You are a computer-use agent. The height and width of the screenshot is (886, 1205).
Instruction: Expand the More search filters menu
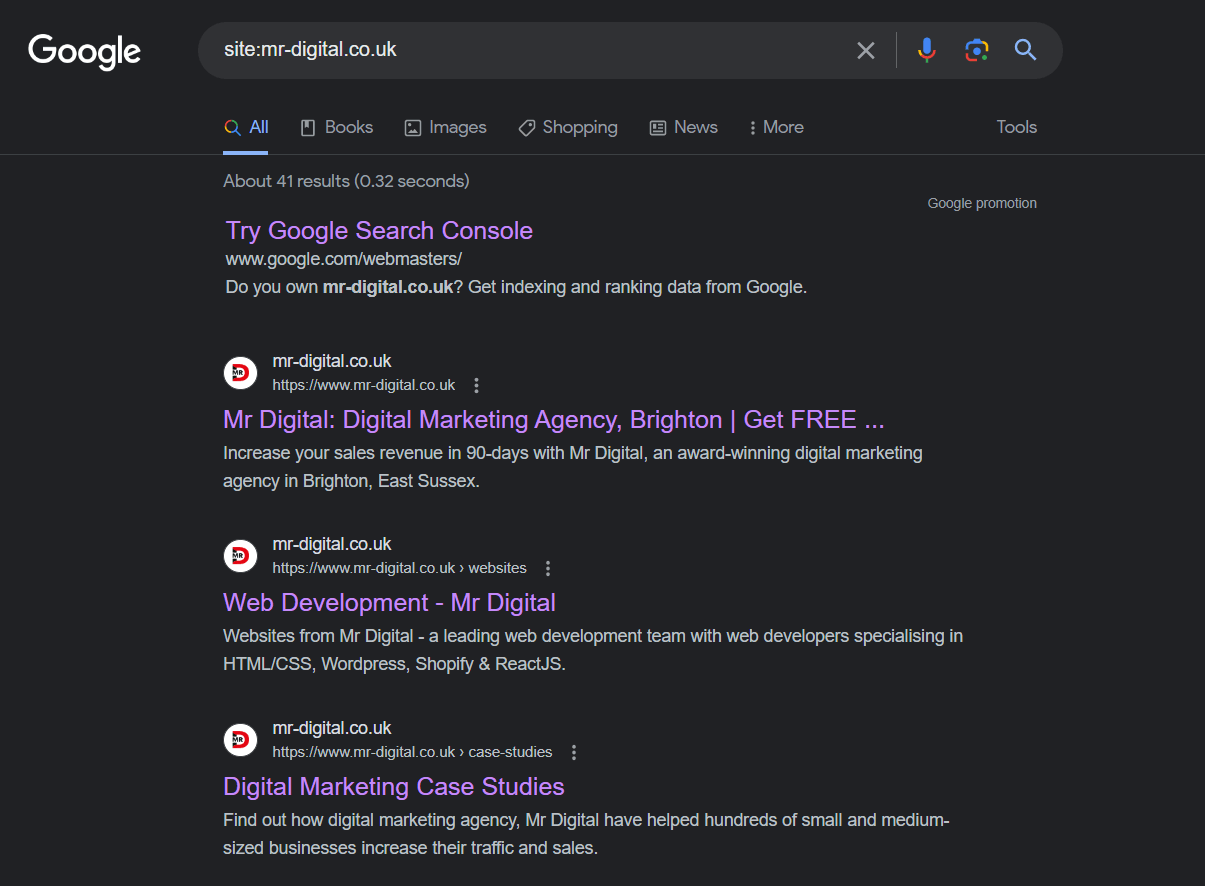[776, 127]
